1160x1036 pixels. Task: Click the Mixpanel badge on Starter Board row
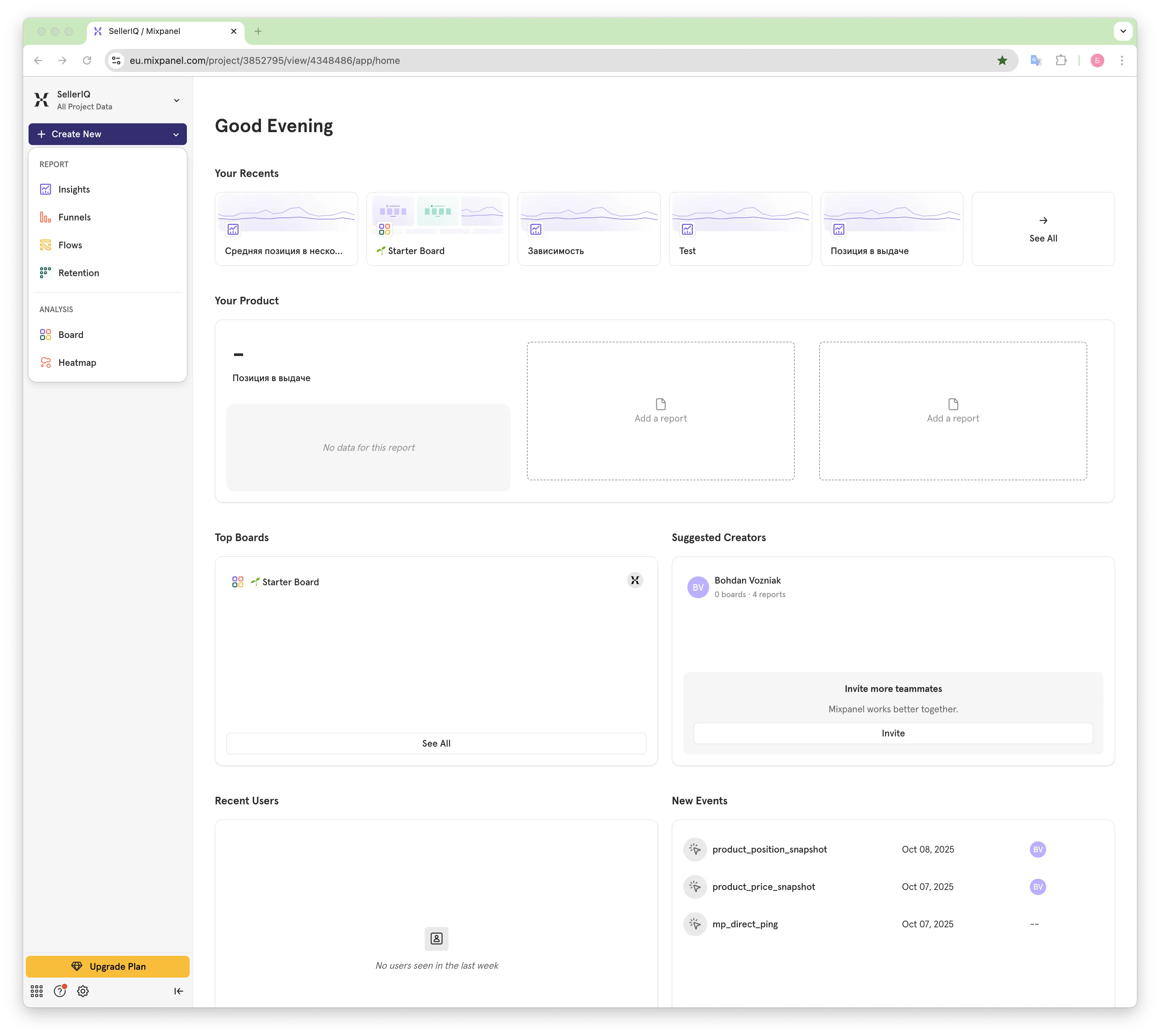(635, 580)
